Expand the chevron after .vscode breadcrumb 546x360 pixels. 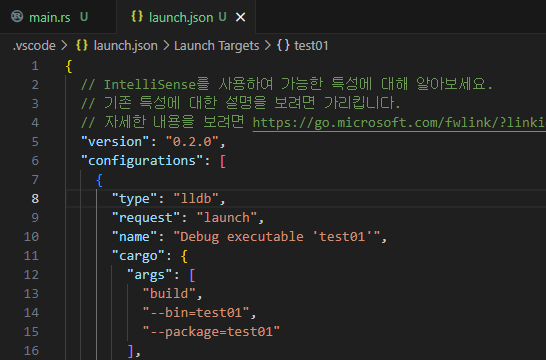click(64, 46)
